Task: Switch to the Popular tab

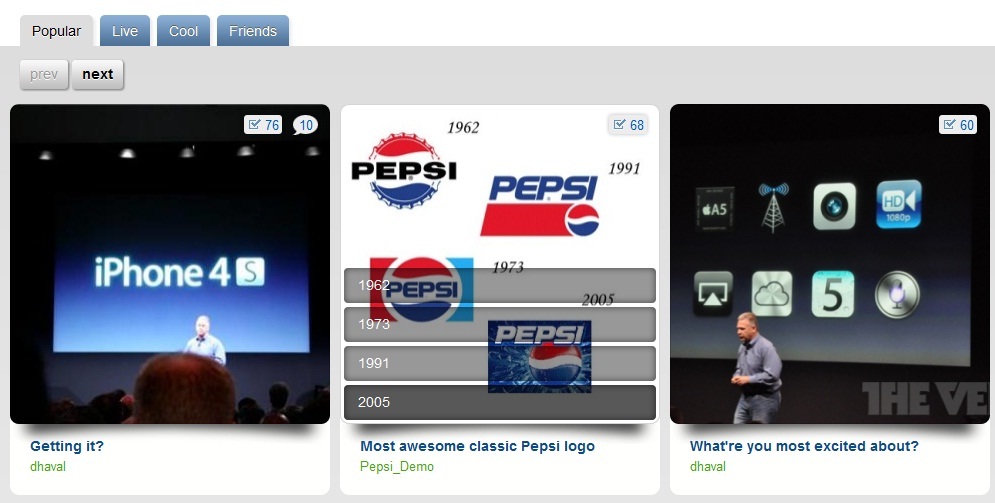Action: tap(56, 31)
